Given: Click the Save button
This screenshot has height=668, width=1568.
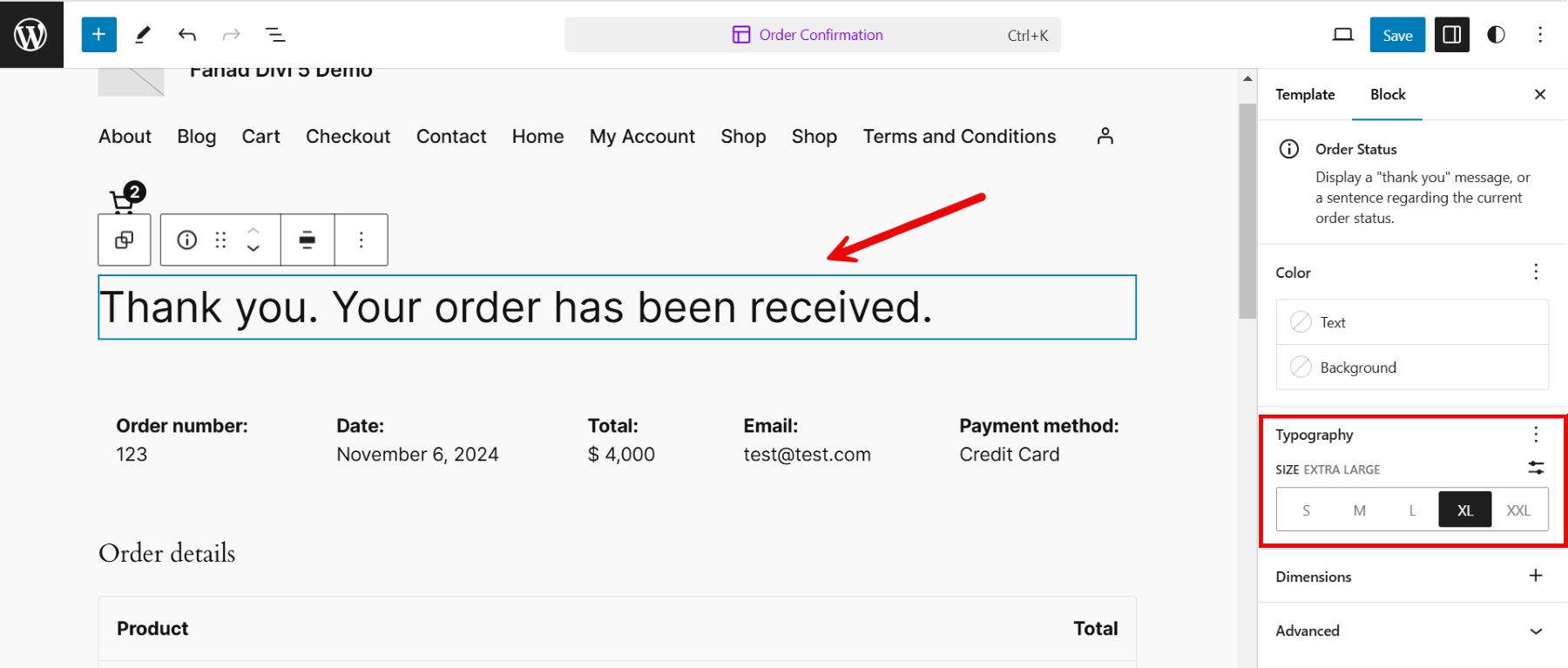Looking at the screenshot, I should 1397,35.
